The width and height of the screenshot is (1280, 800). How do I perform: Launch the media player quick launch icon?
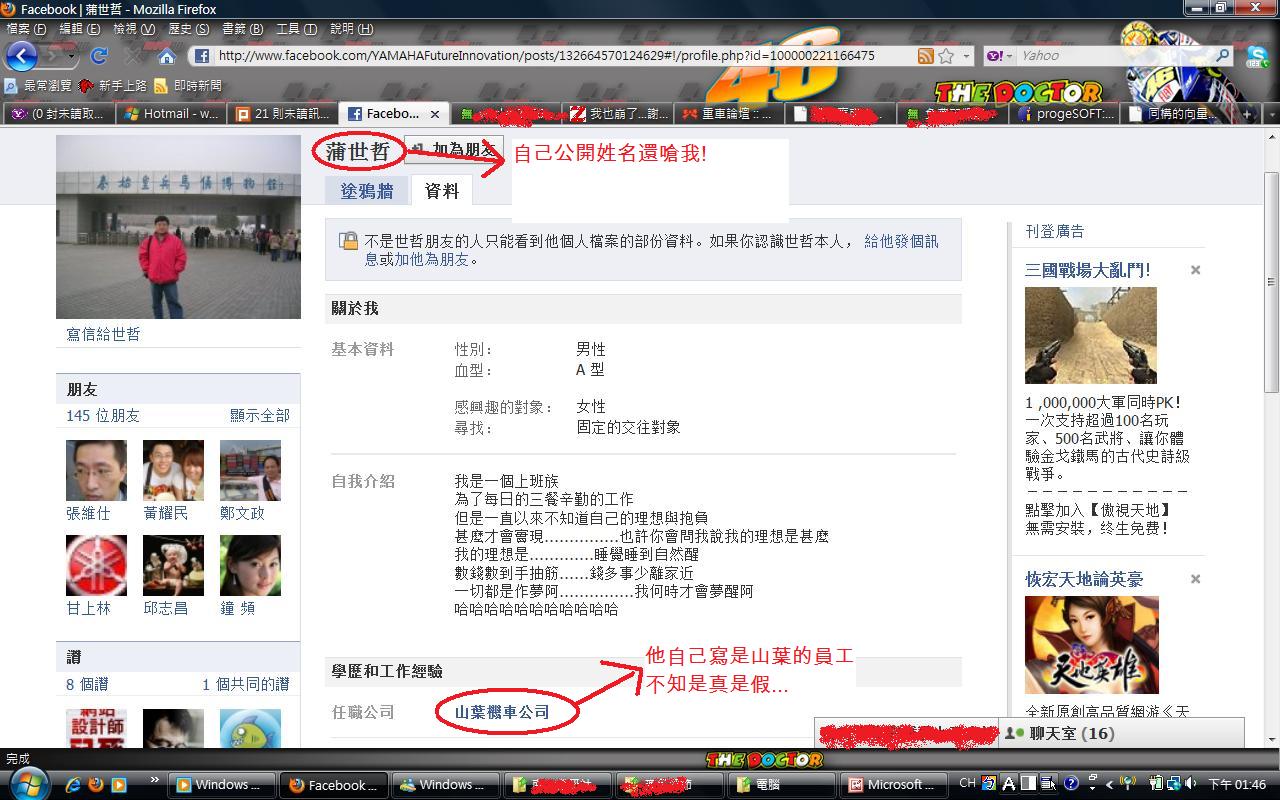tap(119, 785)
